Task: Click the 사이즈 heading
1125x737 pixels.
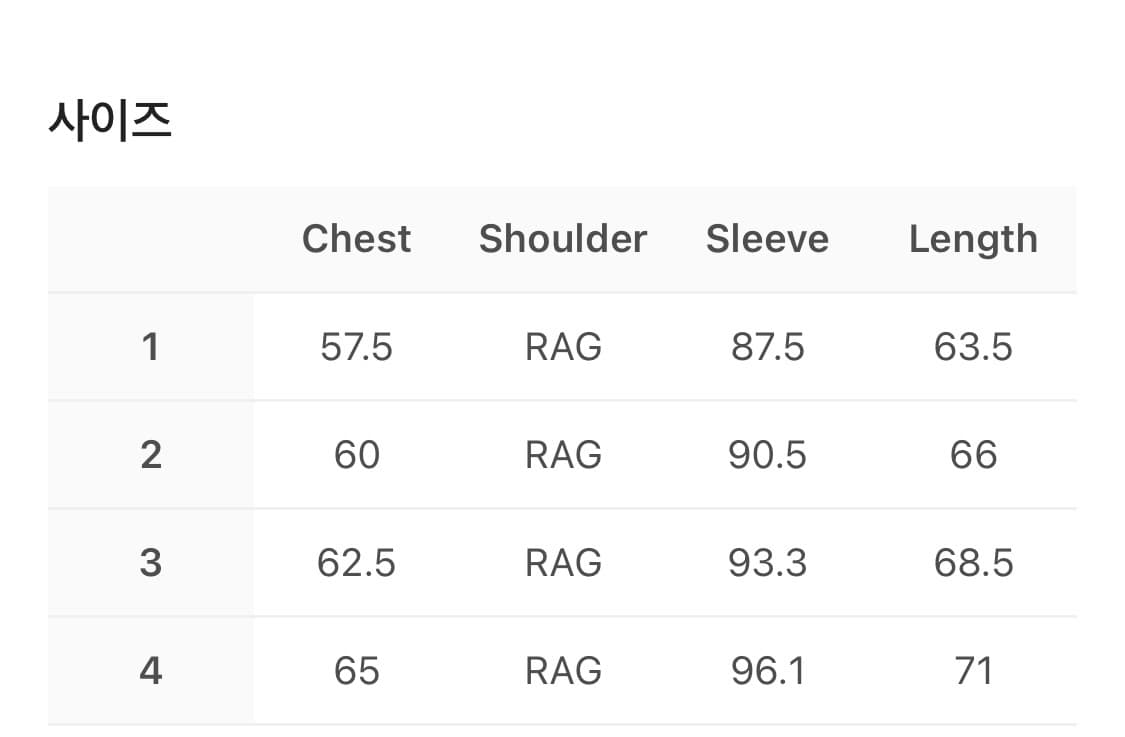Action: [x=110, y=121]
